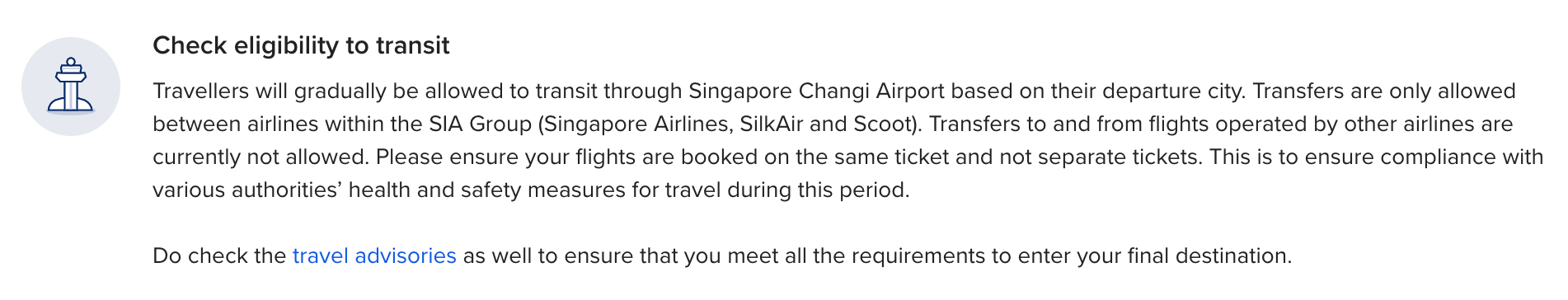The image size is (1568, 300).
Task: Click the words 'health and safety measures'
Action: 478,190
